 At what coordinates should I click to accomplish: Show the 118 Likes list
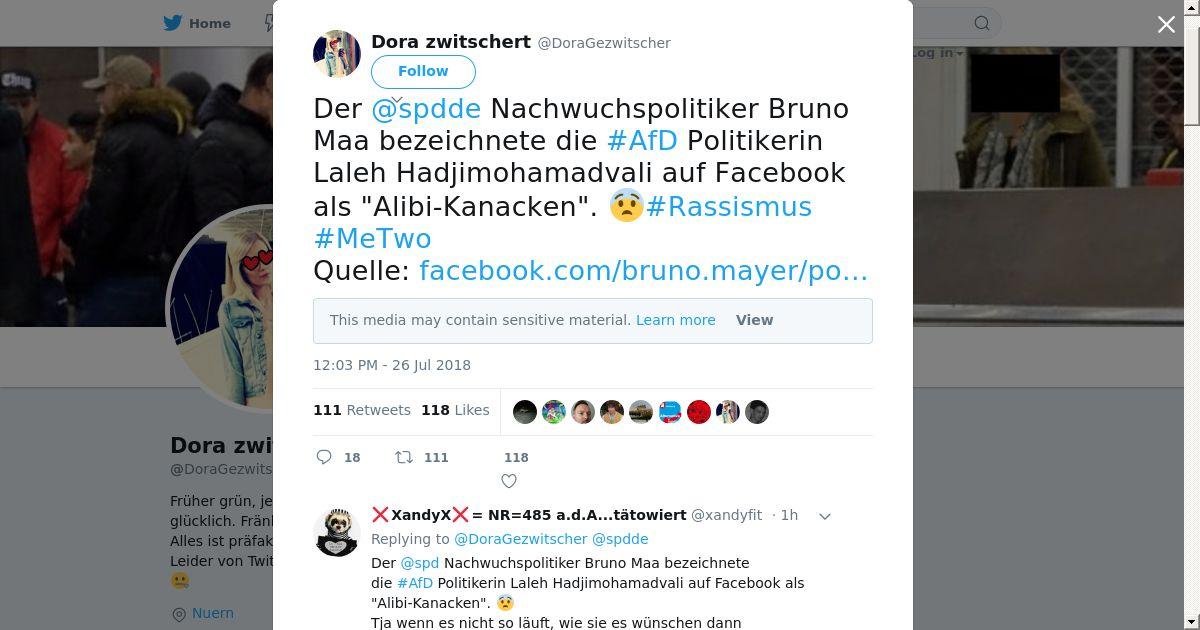point(455,410)
